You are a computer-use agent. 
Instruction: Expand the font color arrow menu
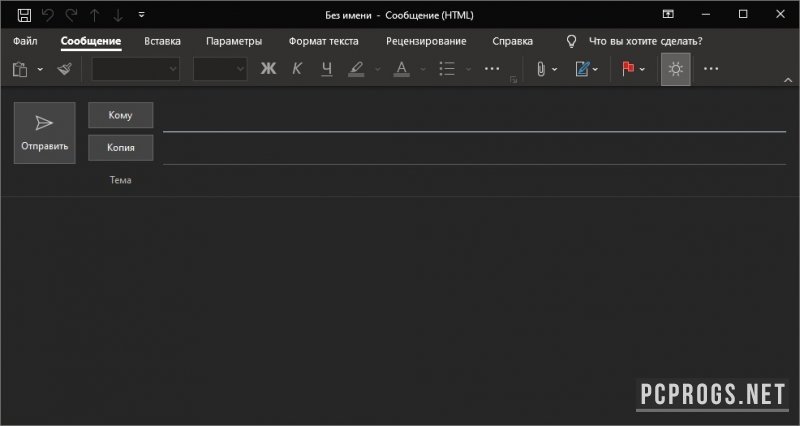(423, 69)
